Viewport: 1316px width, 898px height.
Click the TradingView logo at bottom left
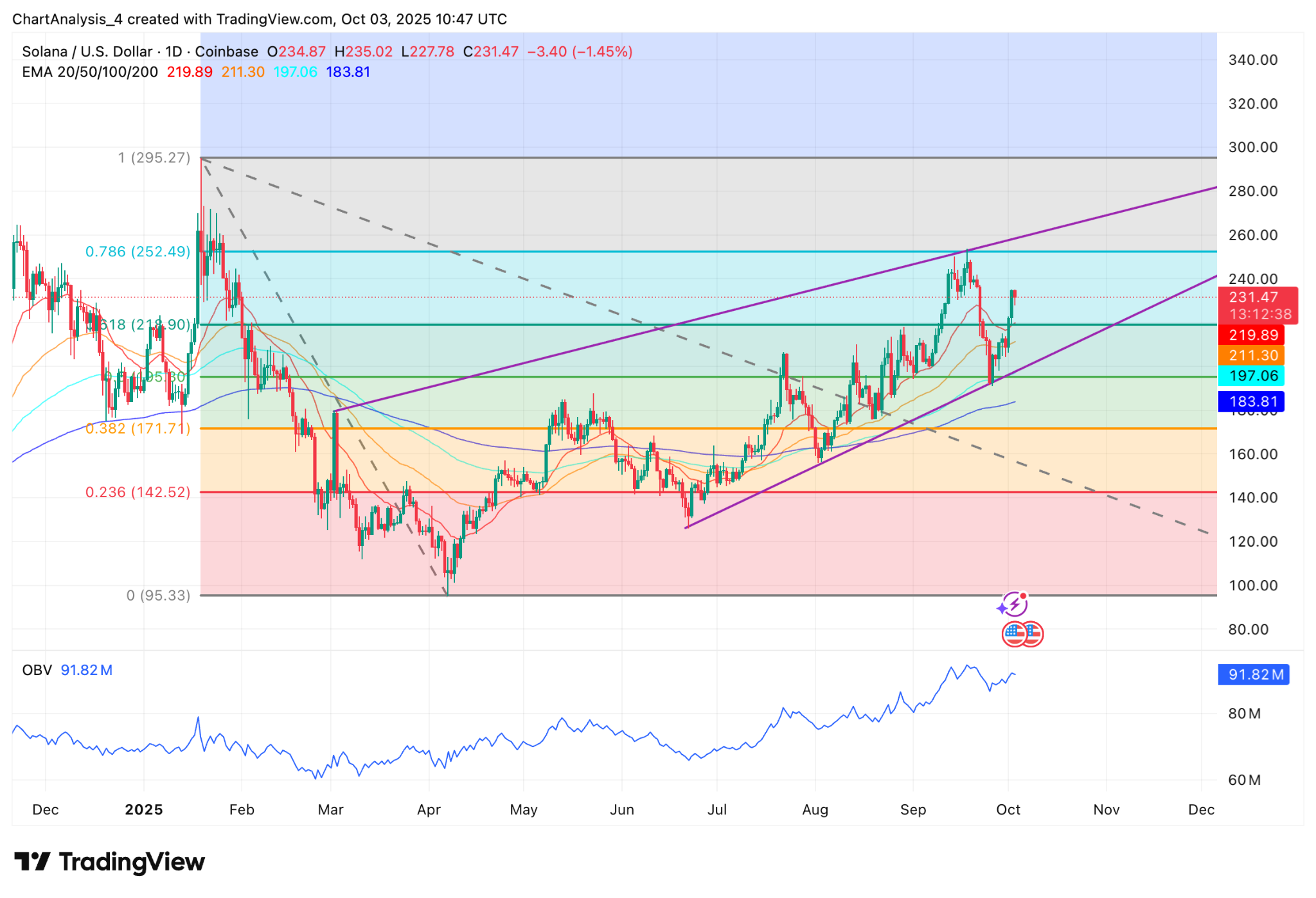point(109,861)
